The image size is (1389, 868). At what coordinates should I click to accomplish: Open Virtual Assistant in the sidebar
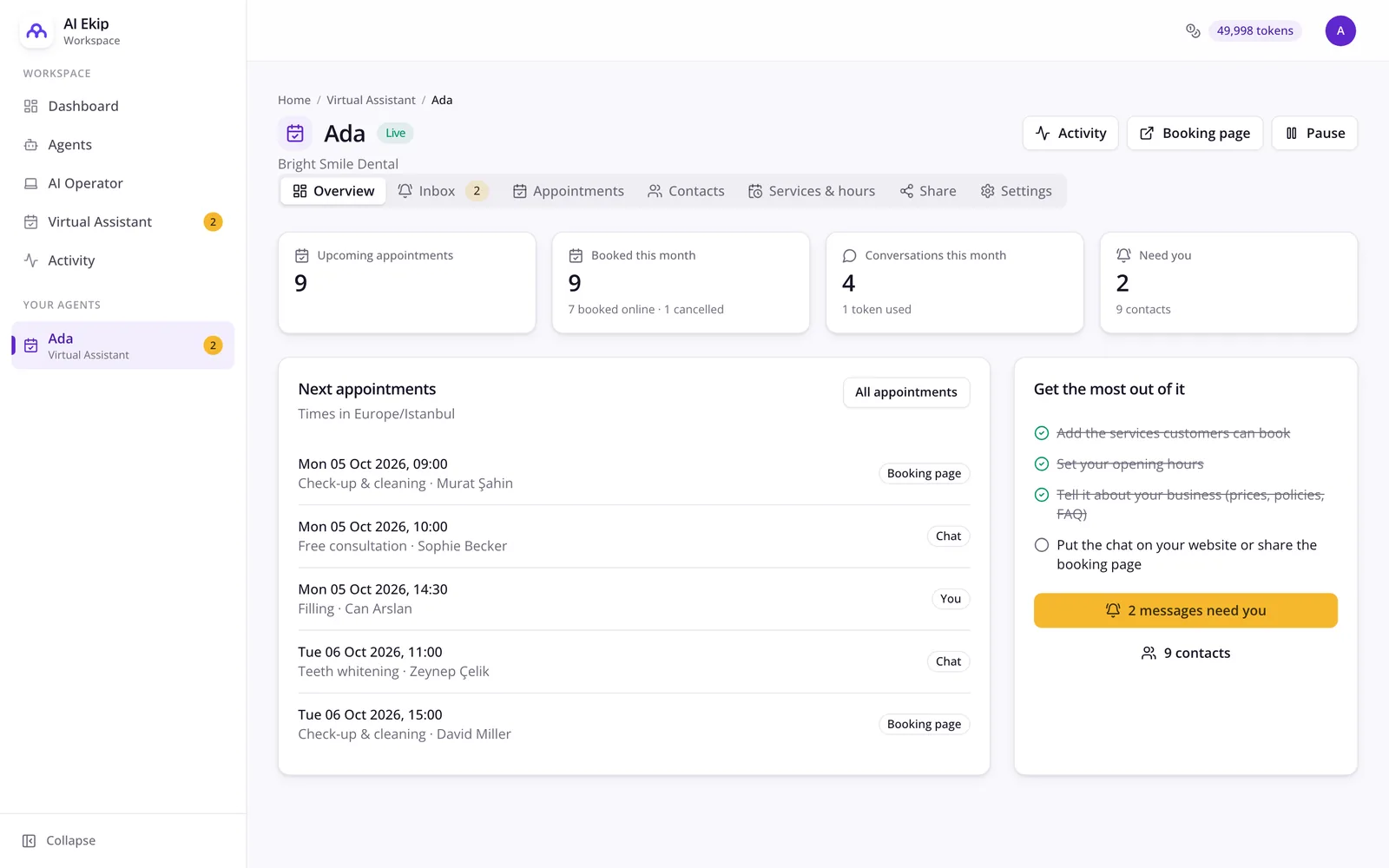click(123, 221)
